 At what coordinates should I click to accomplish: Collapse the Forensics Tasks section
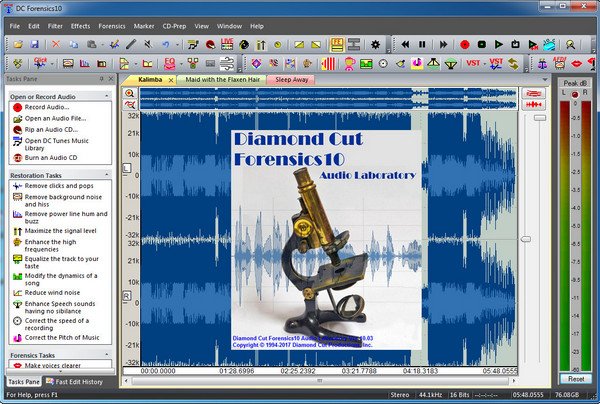[106, 355]
